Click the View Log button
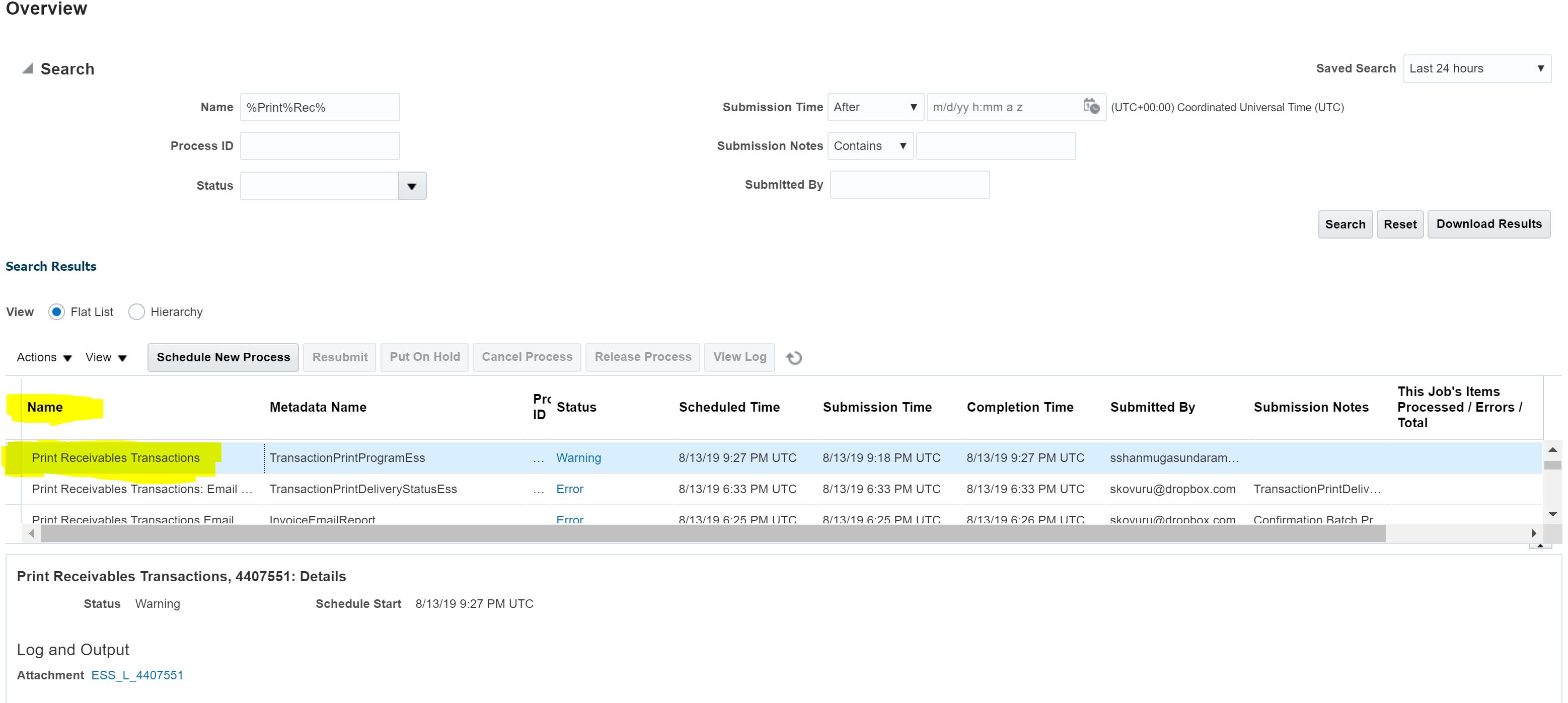1568x703 pixels. 739,357
